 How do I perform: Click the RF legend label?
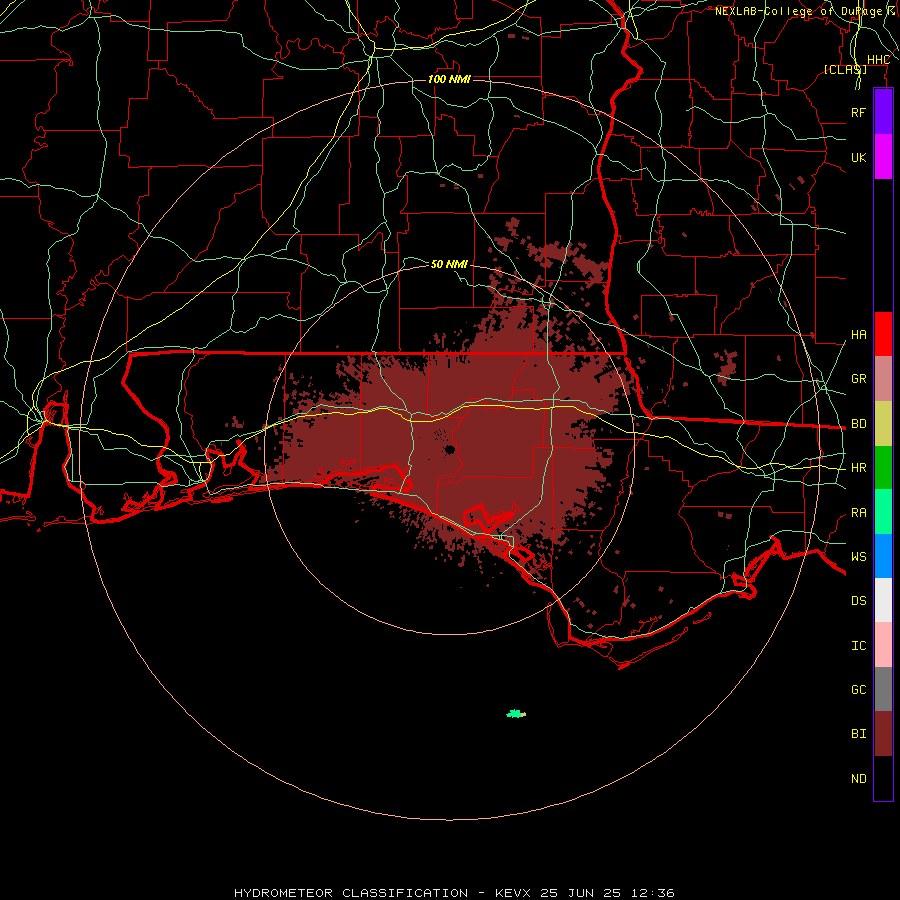[x=858, y=112]
